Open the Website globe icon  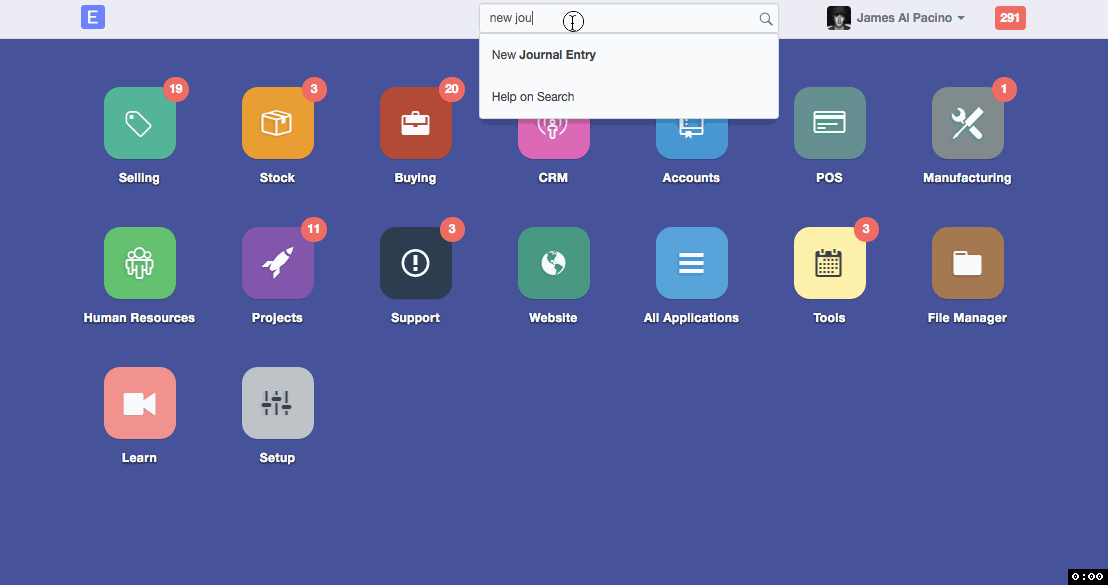tap(554, 263)
